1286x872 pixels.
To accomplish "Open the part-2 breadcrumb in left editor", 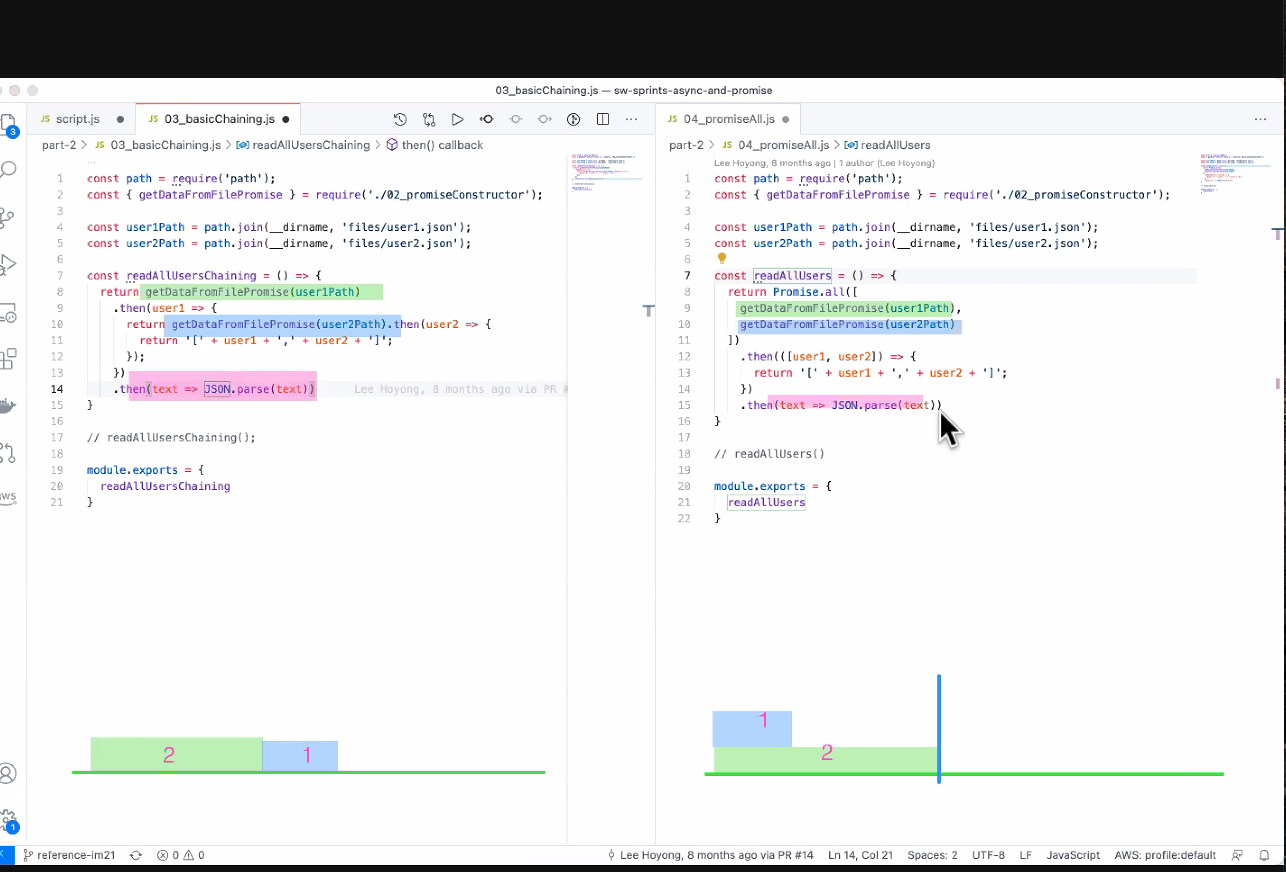I will pos(59,145).
